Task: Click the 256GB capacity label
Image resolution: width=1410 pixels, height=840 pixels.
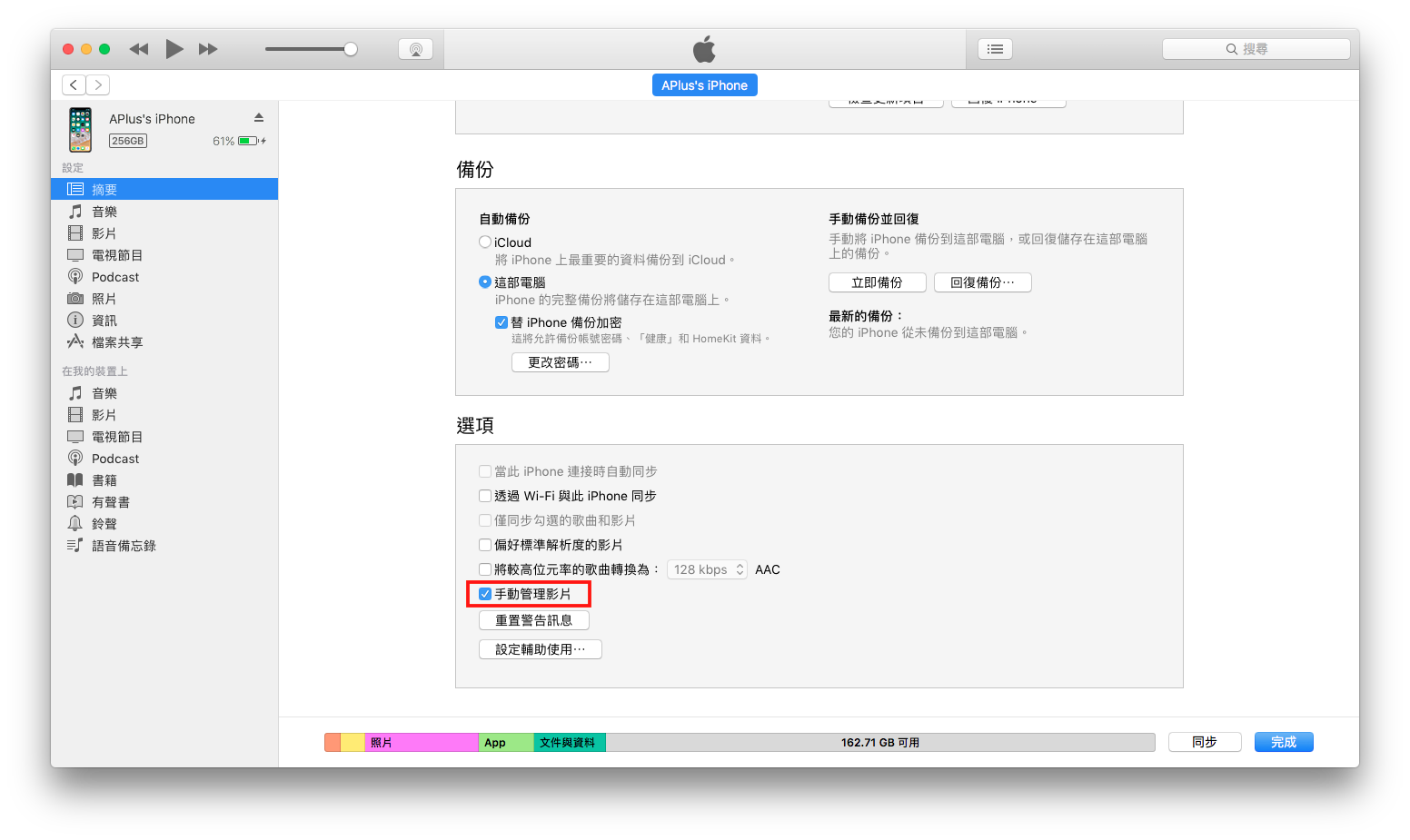Action: pyautogui.click(x=128, y=141)
